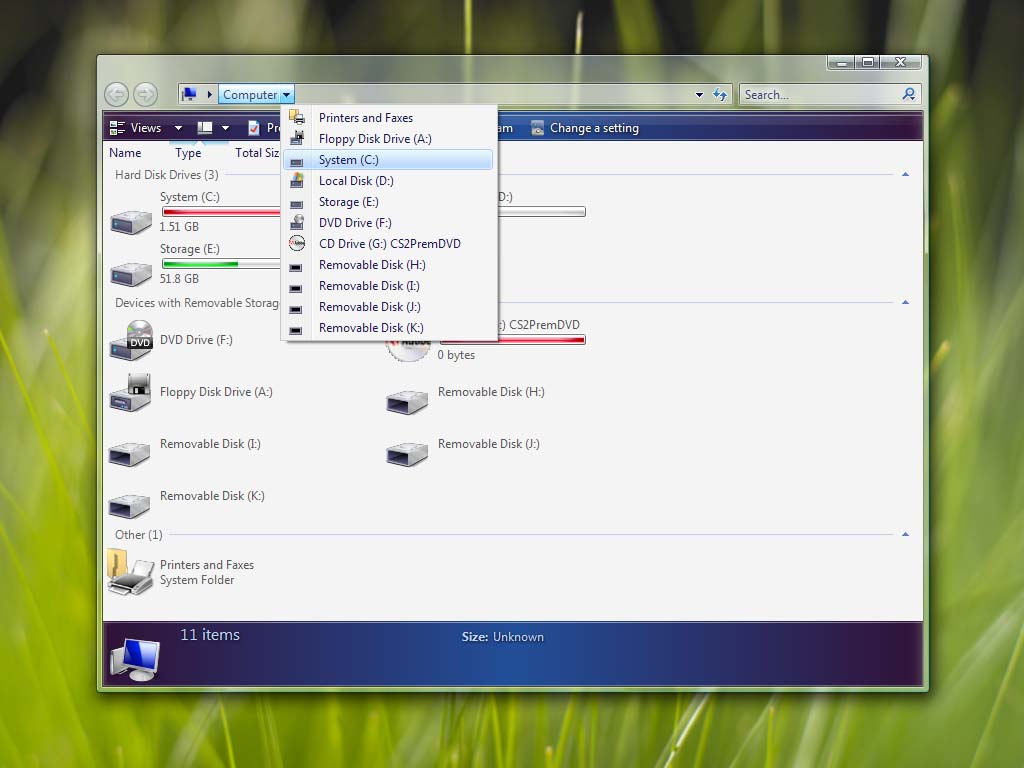Collapse the Computer breadcrumb dropdown arrow
1024x768 pixels.
coord(287,95)
